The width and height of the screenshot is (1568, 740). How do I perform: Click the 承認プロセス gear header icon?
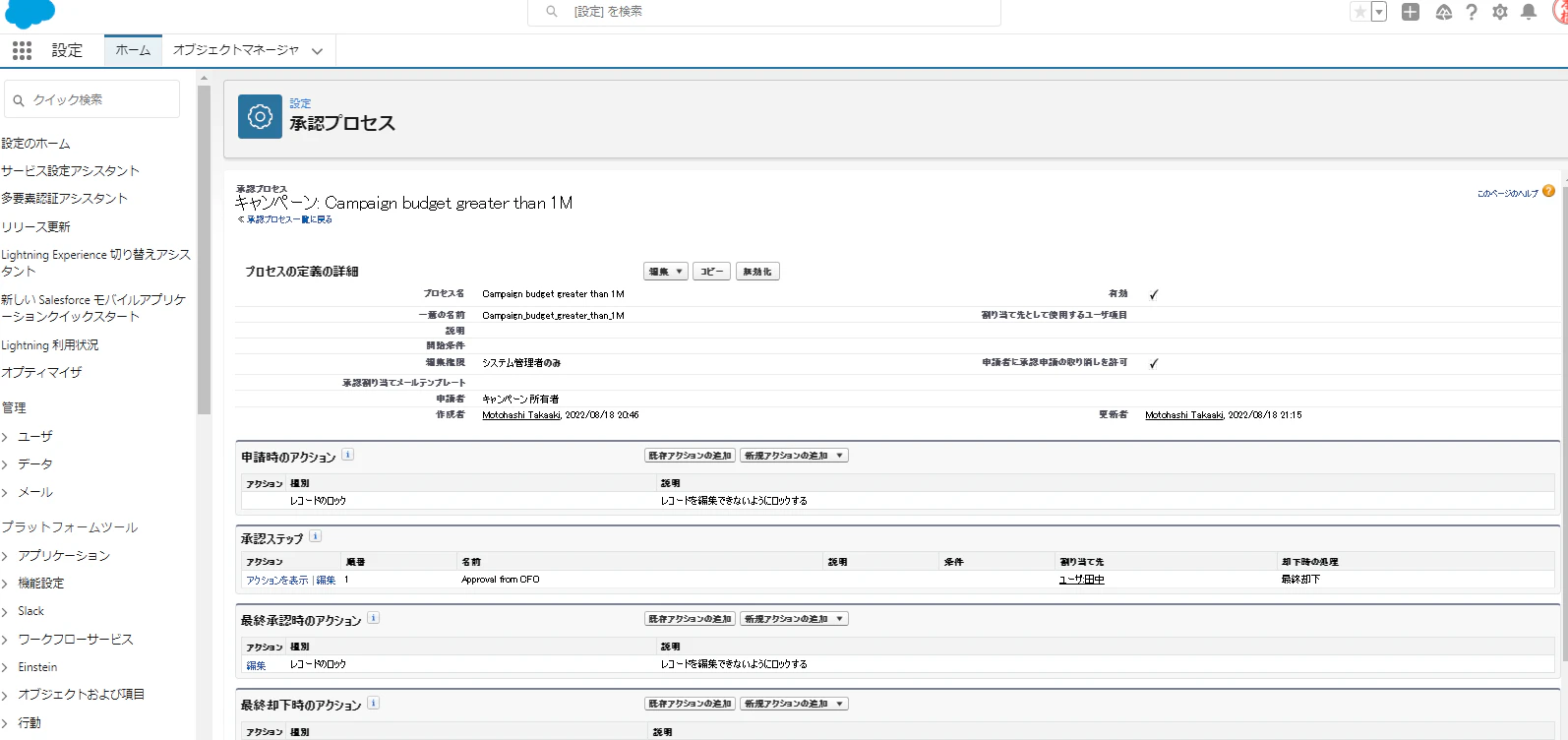click(x=260, y=117)
